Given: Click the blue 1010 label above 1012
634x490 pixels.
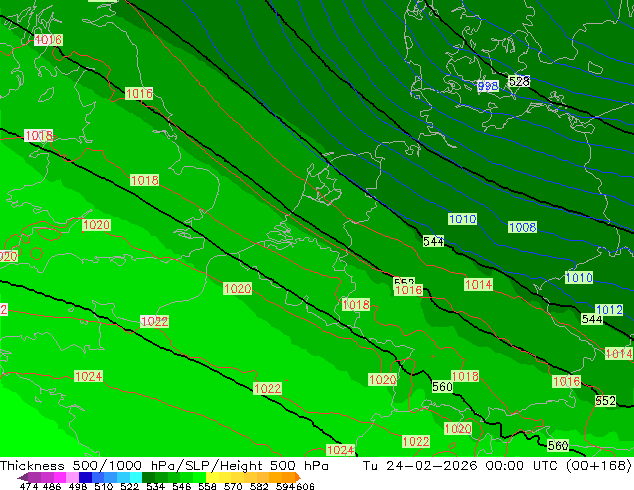Looking at the screenshot, I should pos(579,278).
